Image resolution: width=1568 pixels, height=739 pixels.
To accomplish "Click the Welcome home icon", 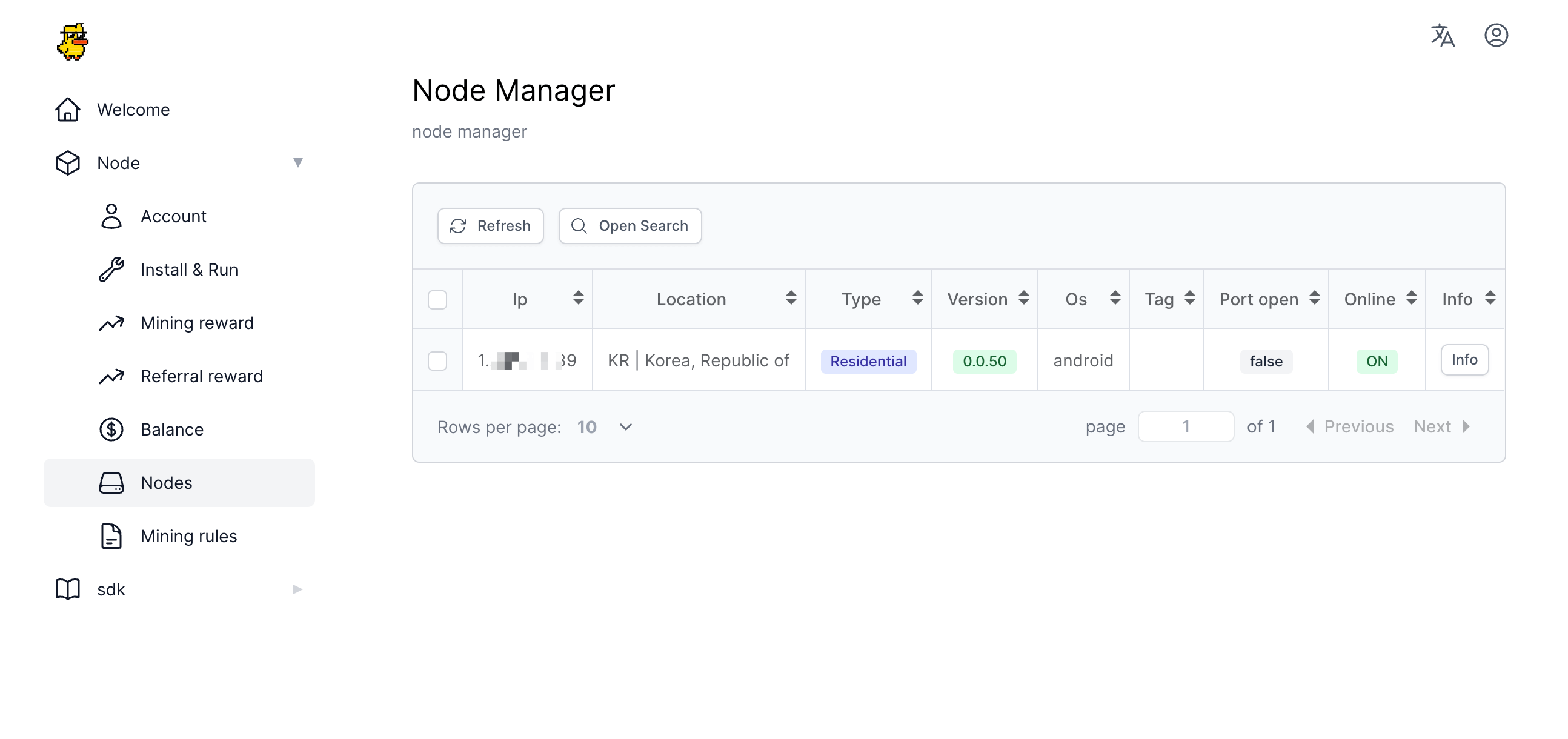I will (x=68, y=110).
